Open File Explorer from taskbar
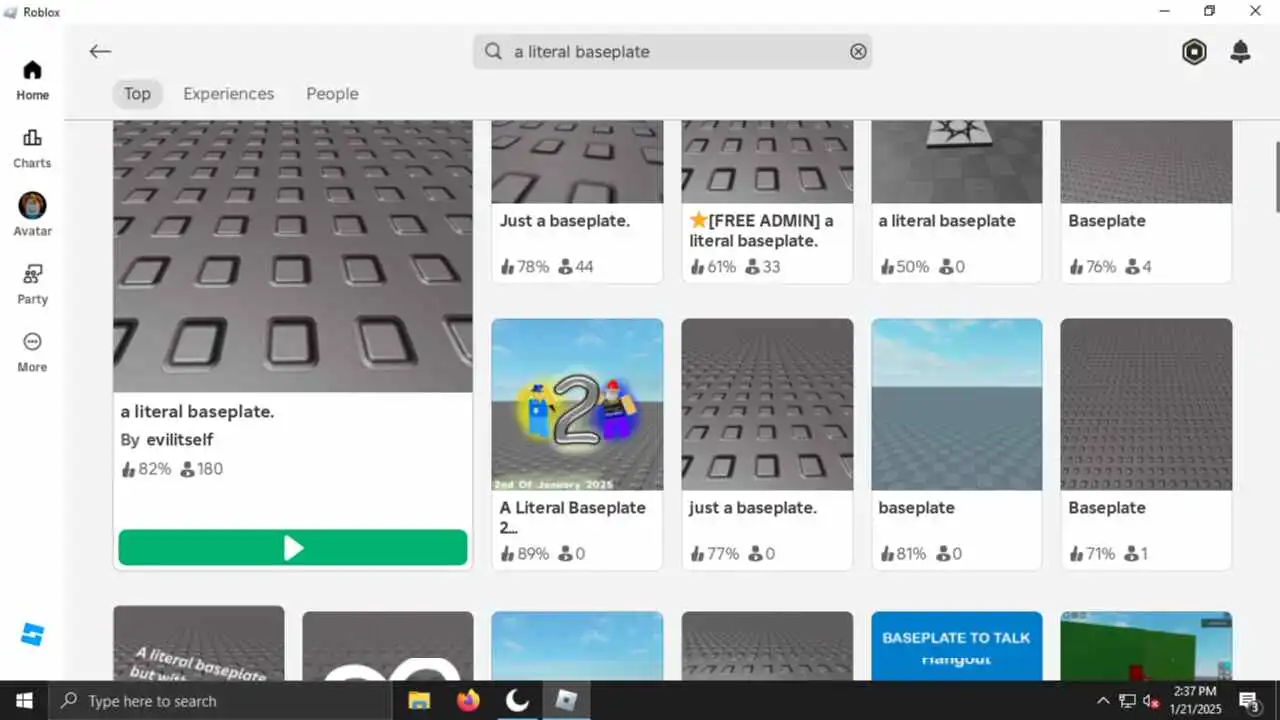Image resolution: width=1280 pixels, height=720 pixels. [419, 701]
